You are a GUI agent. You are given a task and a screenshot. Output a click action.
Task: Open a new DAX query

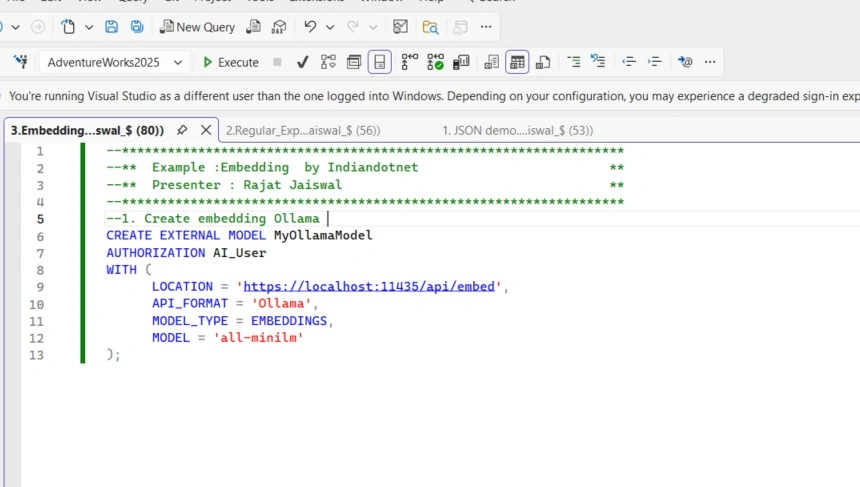pos(279,27)
